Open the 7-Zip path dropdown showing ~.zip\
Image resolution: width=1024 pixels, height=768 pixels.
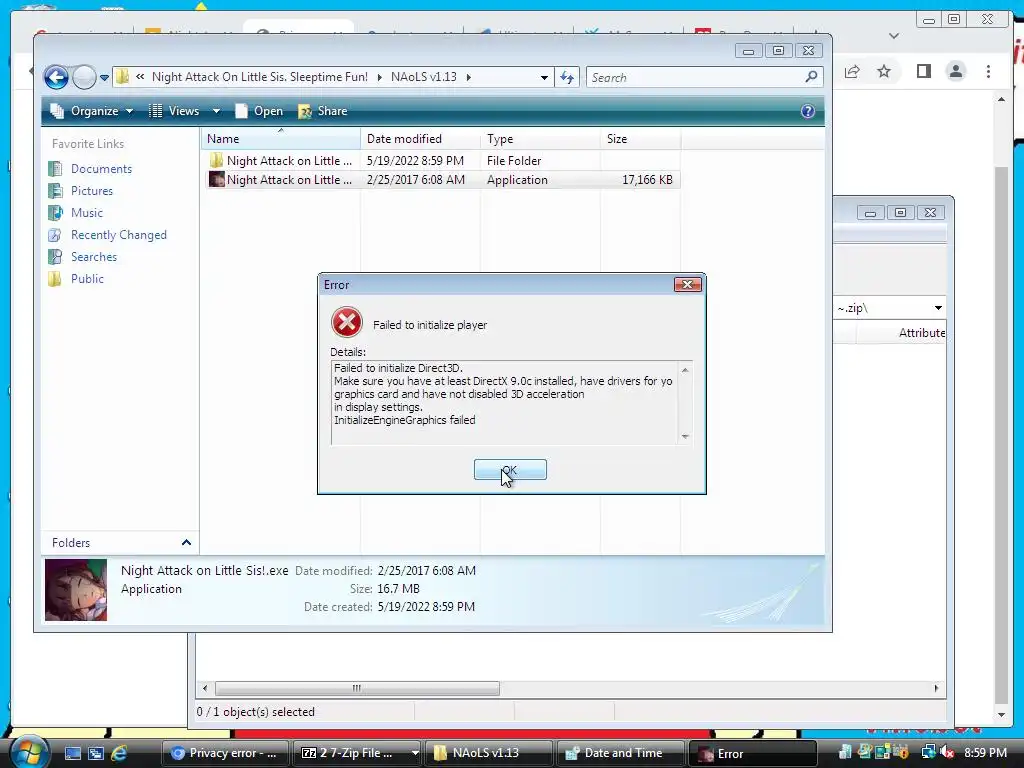[x=938, y=308]
